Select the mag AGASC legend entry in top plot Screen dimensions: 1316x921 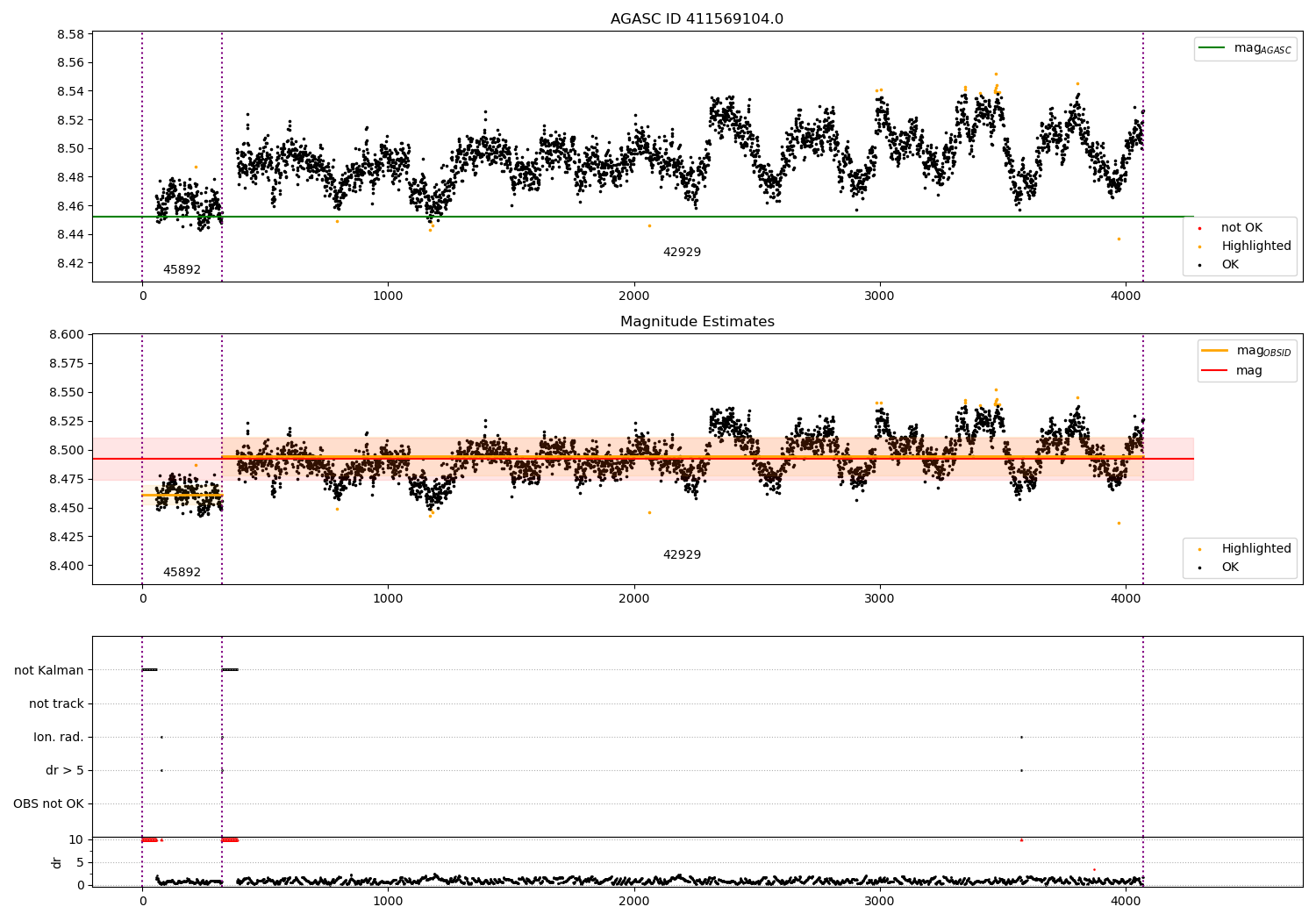1245,48
